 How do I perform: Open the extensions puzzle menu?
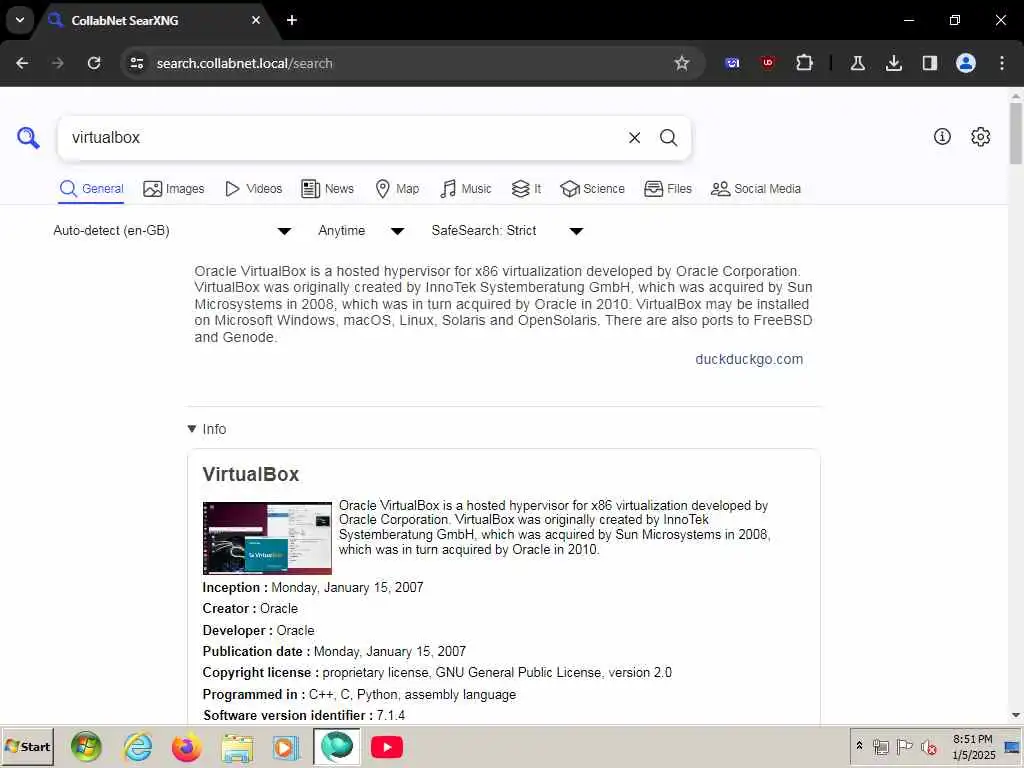click(x=805, y=63)
